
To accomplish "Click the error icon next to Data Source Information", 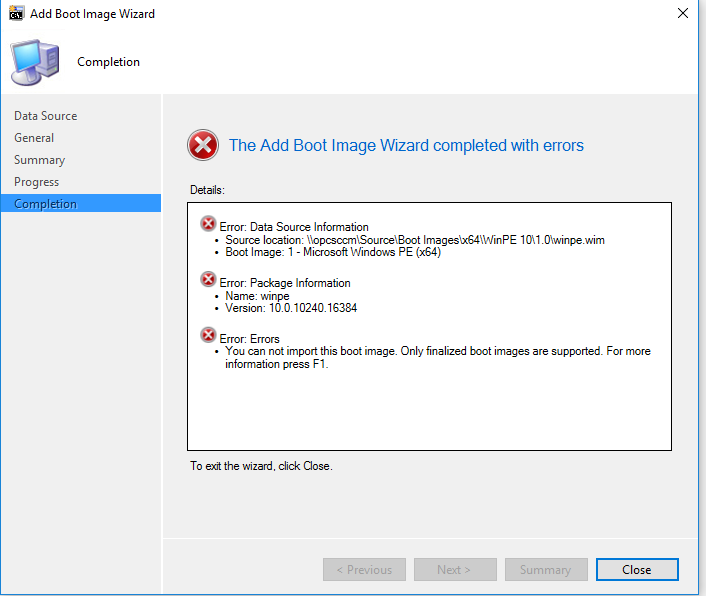I will pos(208,223).
